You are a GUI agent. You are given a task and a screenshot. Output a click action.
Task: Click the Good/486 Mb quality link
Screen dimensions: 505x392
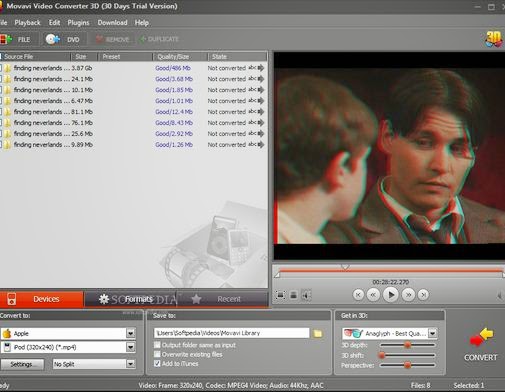pos(173,68)
